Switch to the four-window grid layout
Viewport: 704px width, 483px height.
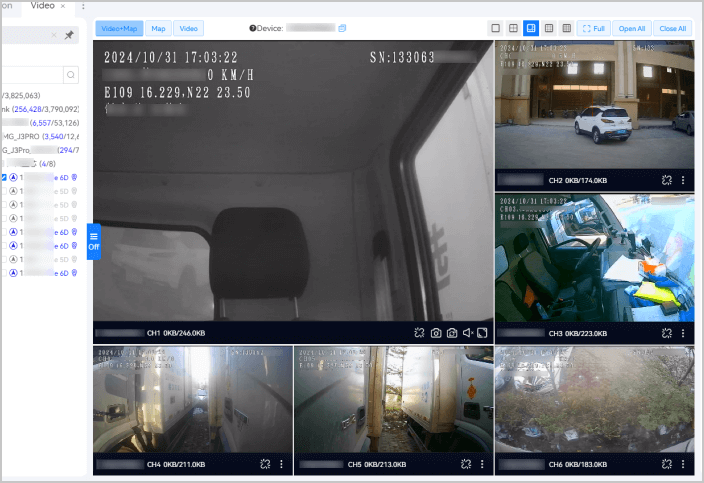coord(513,29)
